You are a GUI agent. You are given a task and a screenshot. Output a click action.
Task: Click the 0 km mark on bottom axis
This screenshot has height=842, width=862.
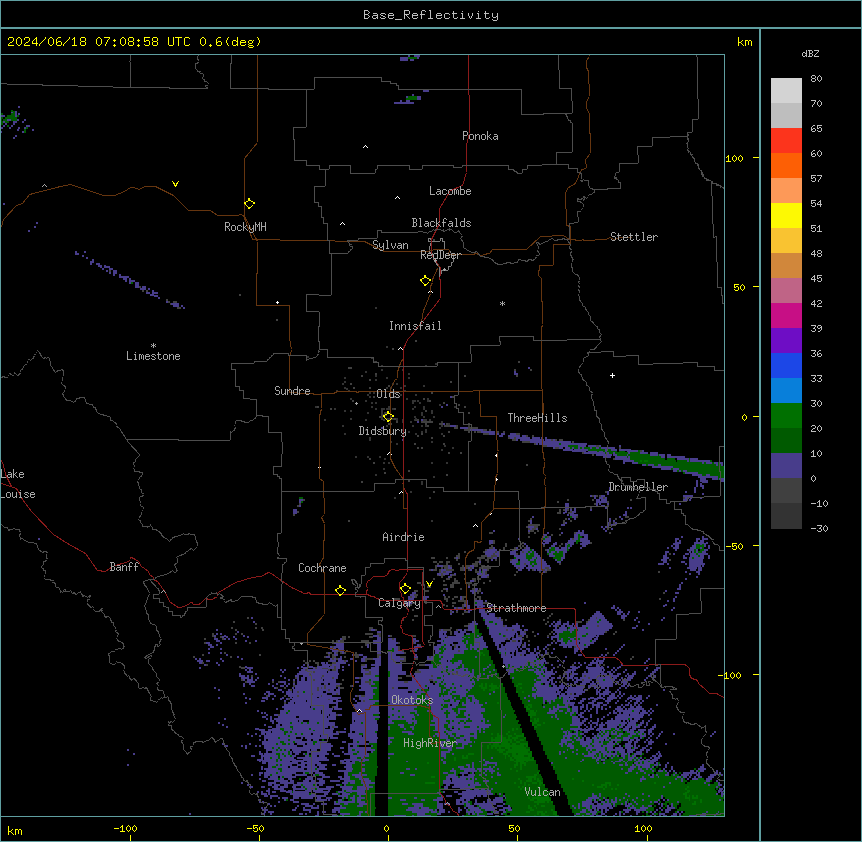(386, 828)
